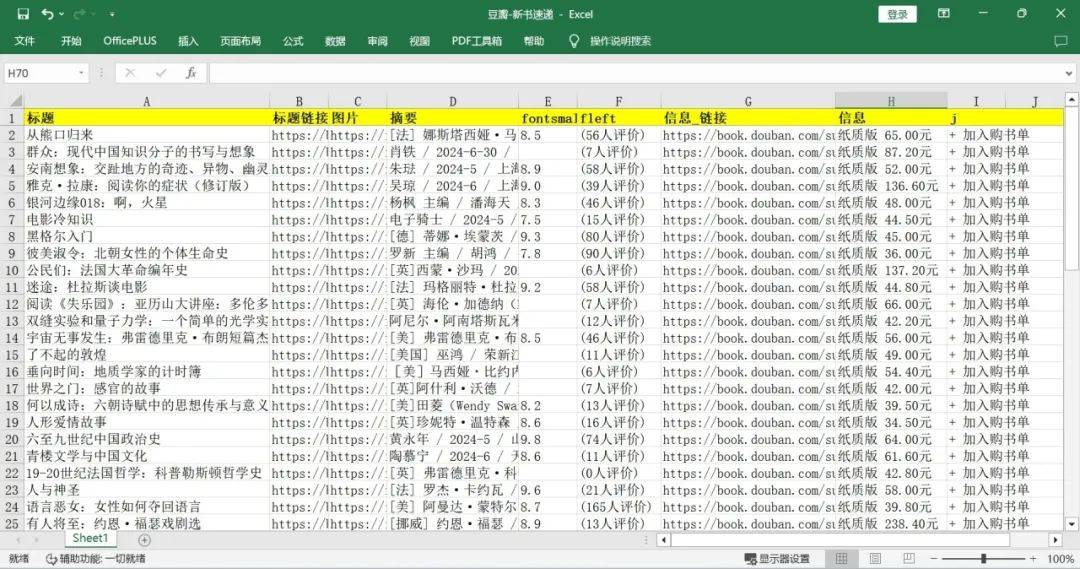This screenshot has height=569, width=1080.
Task: Save the workbook with the Save icon
Action: 23,14
